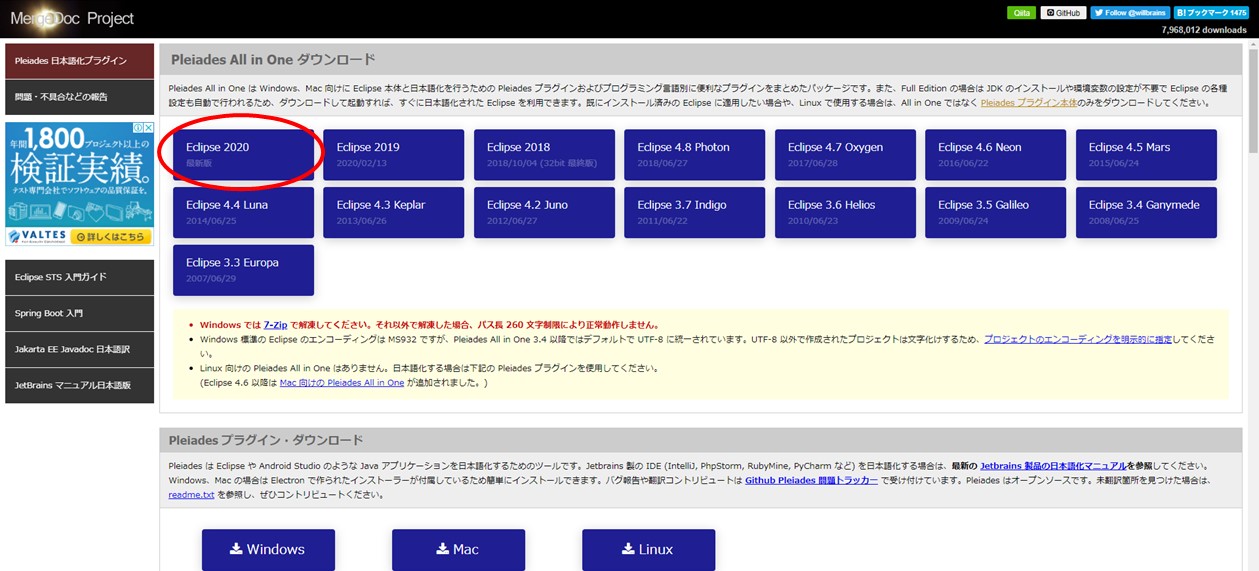The height and width of the screenshot is (571, 1259).
Task: Open Jetbrains 製品の日本語化マニュアル link
Action: pos(1053,466)
